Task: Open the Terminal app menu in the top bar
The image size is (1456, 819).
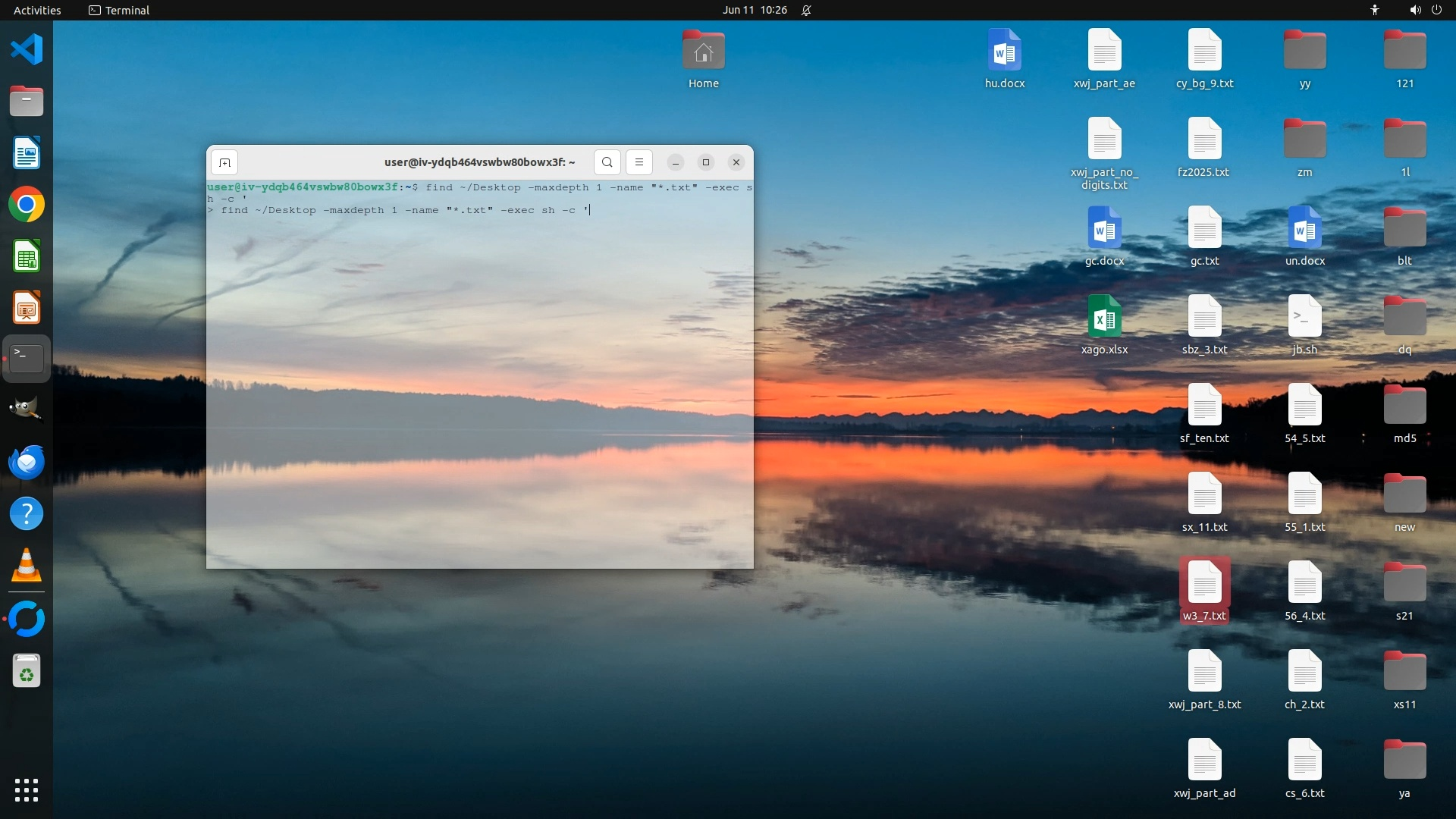Action: (x=119, y=10)
